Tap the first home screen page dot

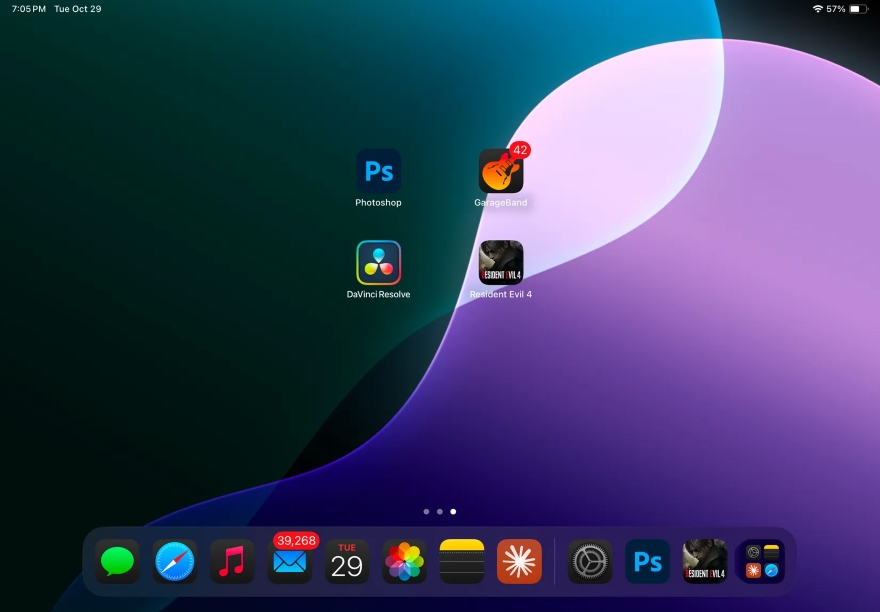coord(426,511)
